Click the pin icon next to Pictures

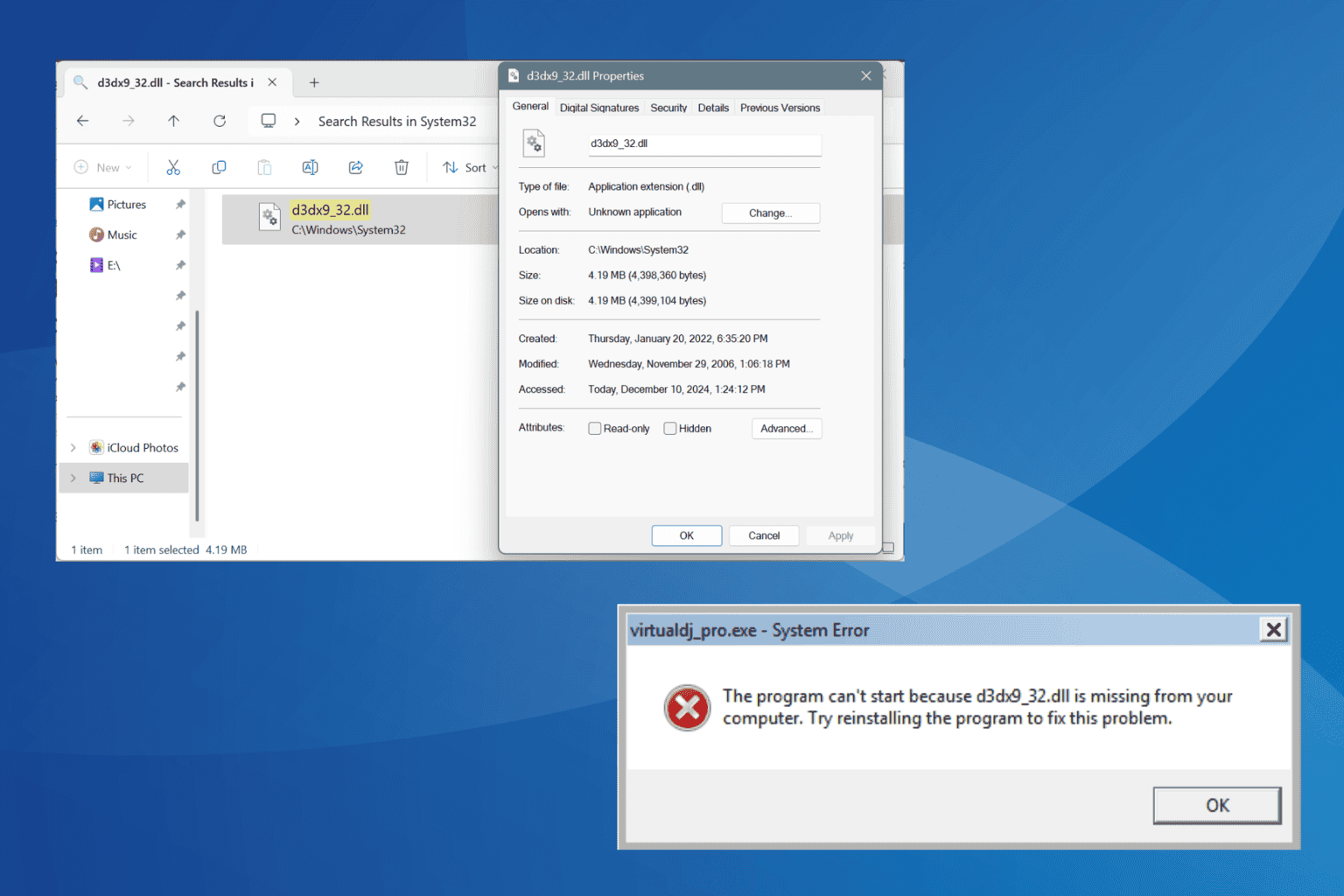click(180, 205)
